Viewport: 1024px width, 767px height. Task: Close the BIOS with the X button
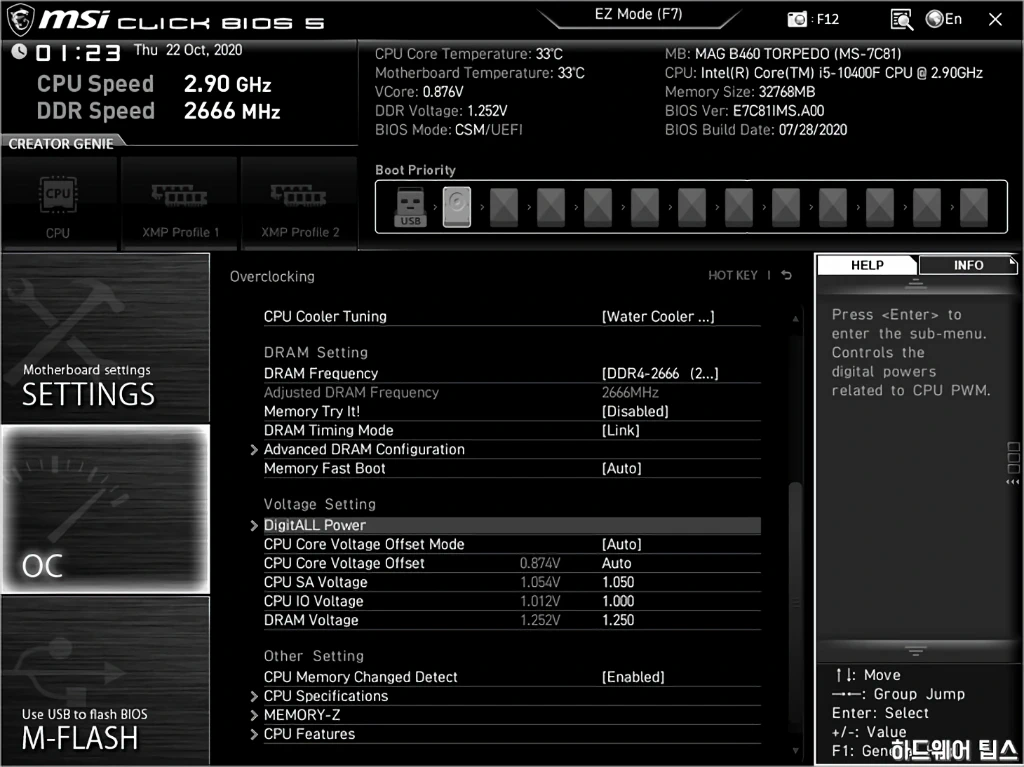point(995,20)
